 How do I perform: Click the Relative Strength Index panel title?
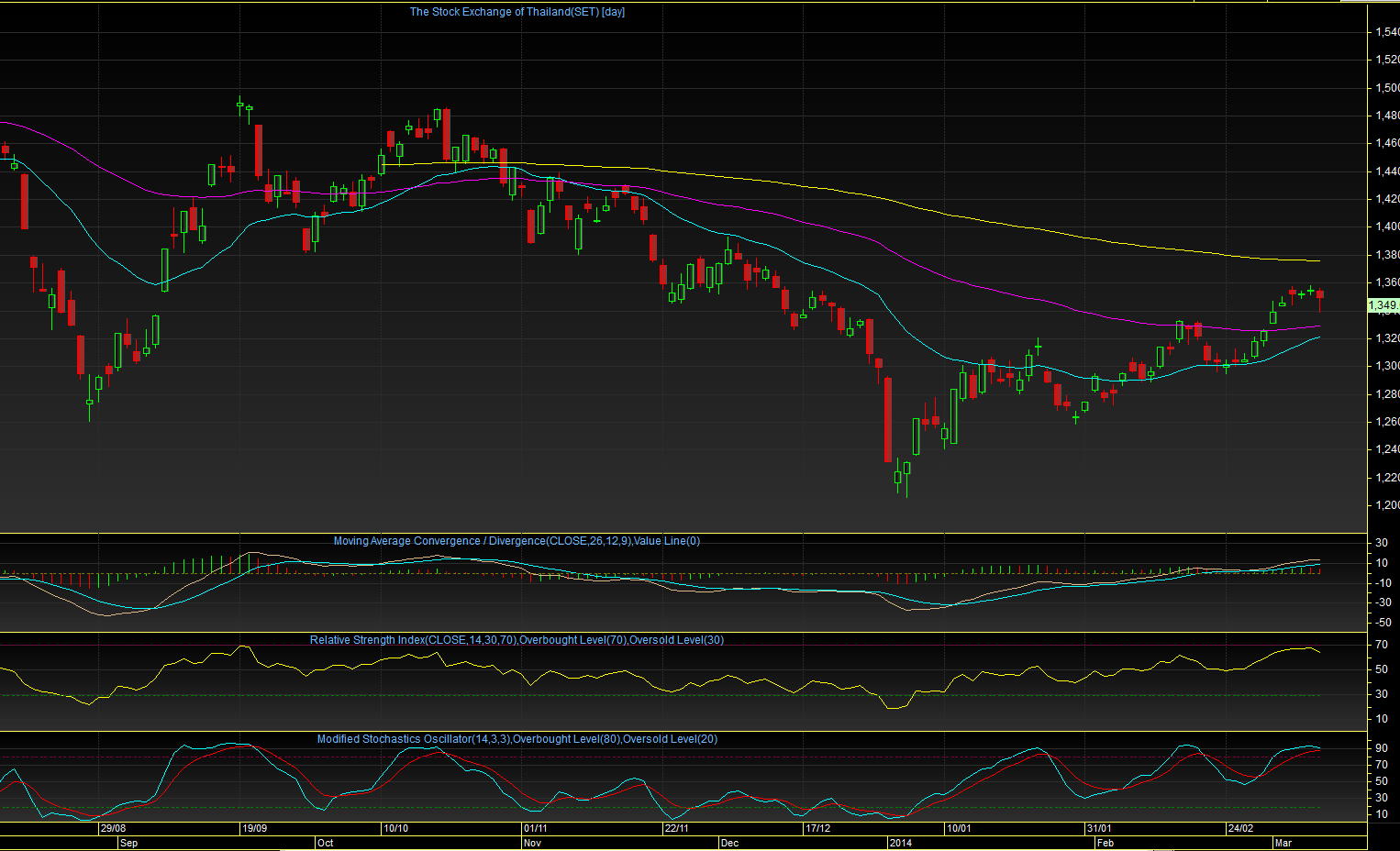[x=517, y=640]
